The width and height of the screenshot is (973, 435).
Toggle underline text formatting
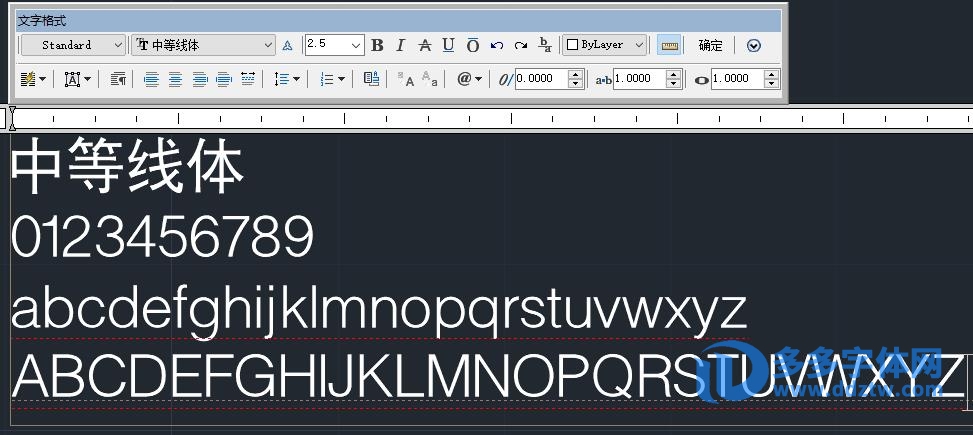click(x=448, y=45)
